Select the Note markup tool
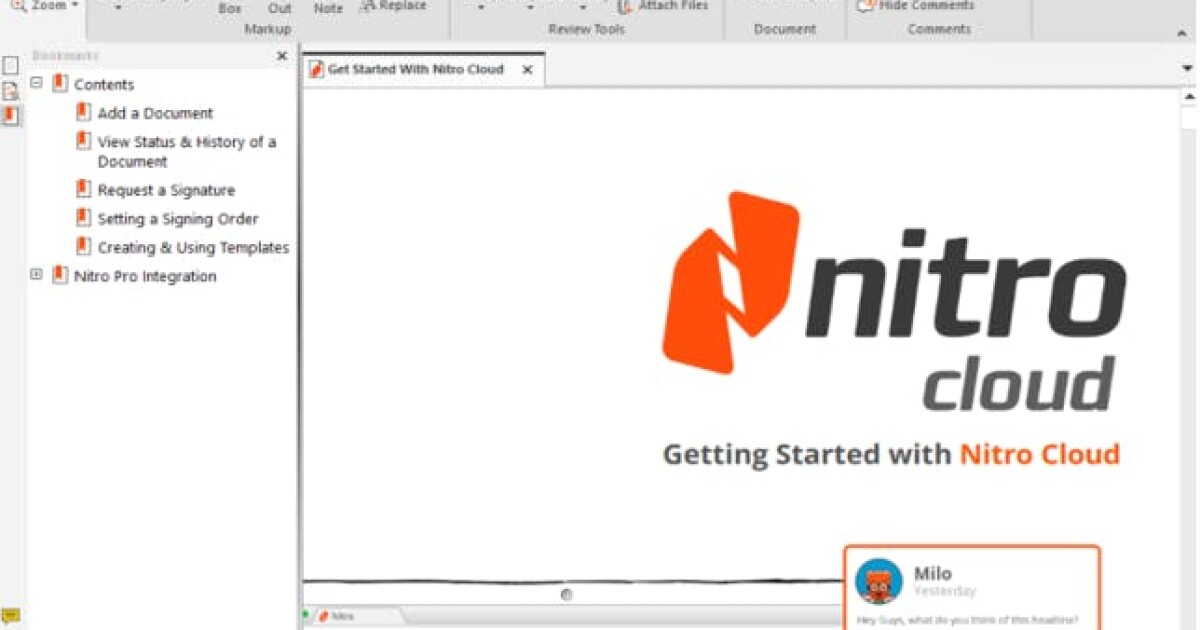This screenshot has width=1200, height=630. [x=328, y=7]
